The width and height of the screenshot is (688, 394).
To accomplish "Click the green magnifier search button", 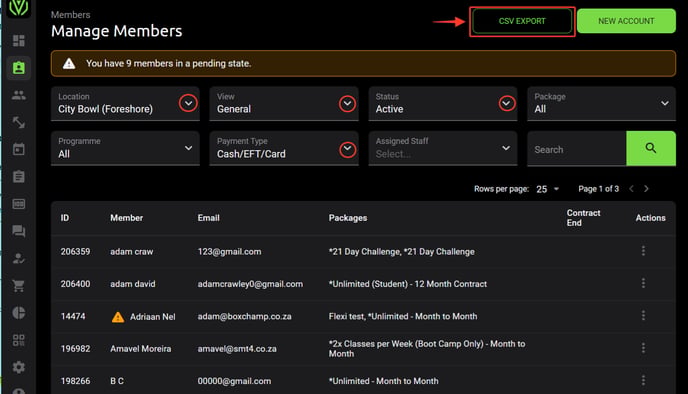I will 651,148.
